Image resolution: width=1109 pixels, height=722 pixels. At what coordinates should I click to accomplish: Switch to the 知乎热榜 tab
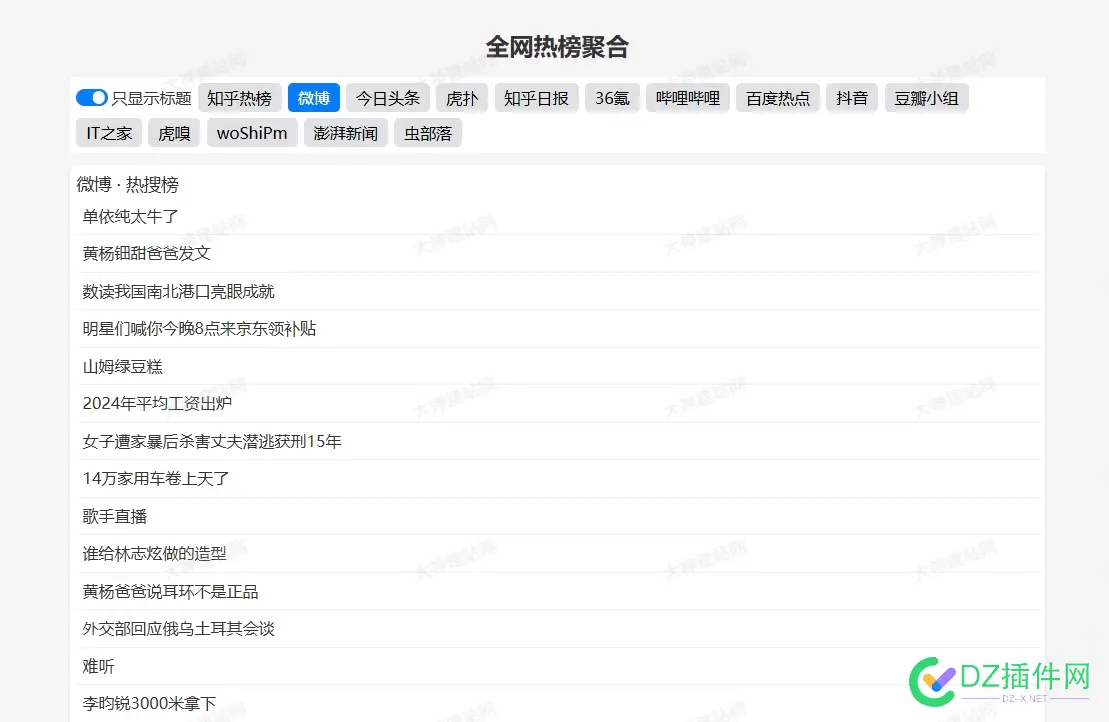pos(240,98)
